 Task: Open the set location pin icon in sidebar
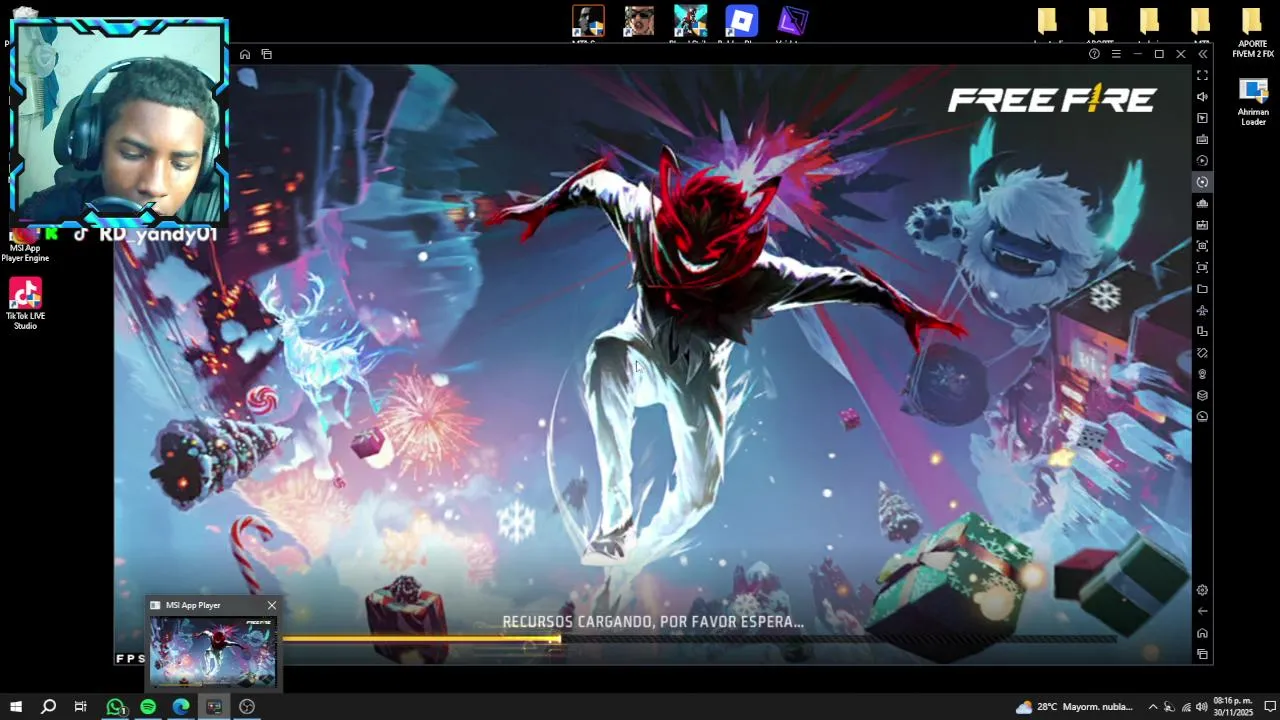pyautogui.click(x=1202, y=374)
